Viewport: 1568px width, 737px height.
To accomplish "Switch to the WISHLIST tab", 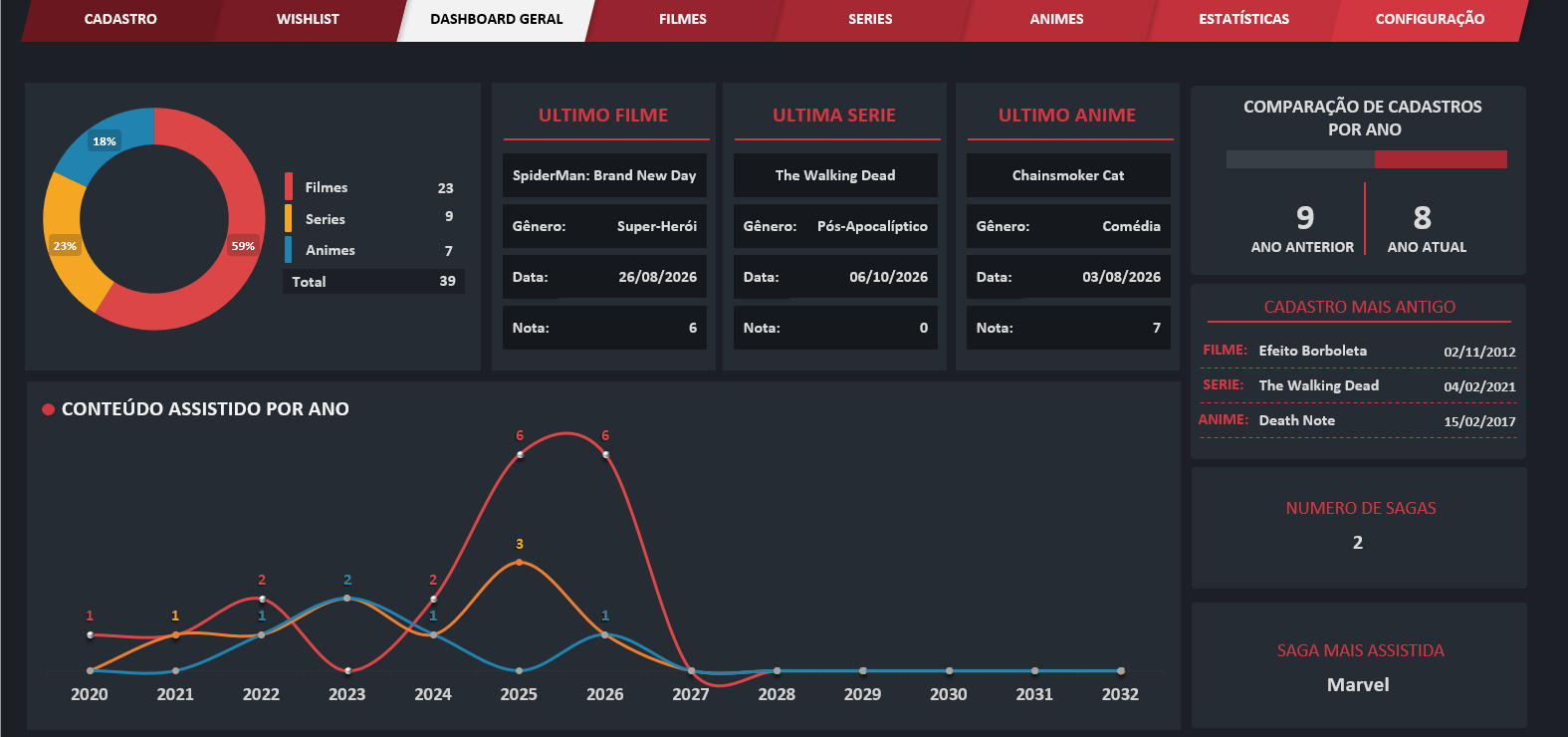I will (308, 19).
